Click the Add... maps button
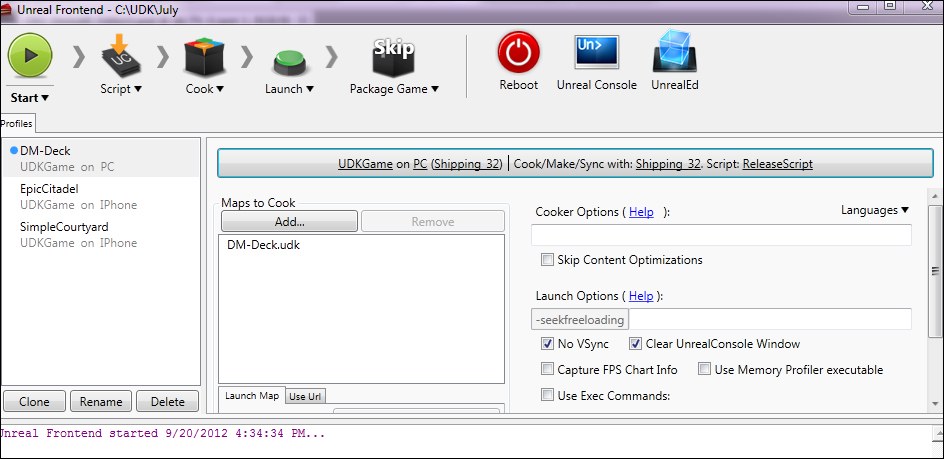Viewport: 944px width, 459px height. [290, 222]
